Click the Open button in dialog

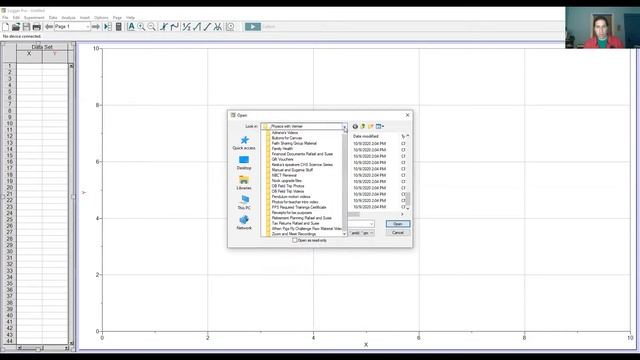(398, 224)
